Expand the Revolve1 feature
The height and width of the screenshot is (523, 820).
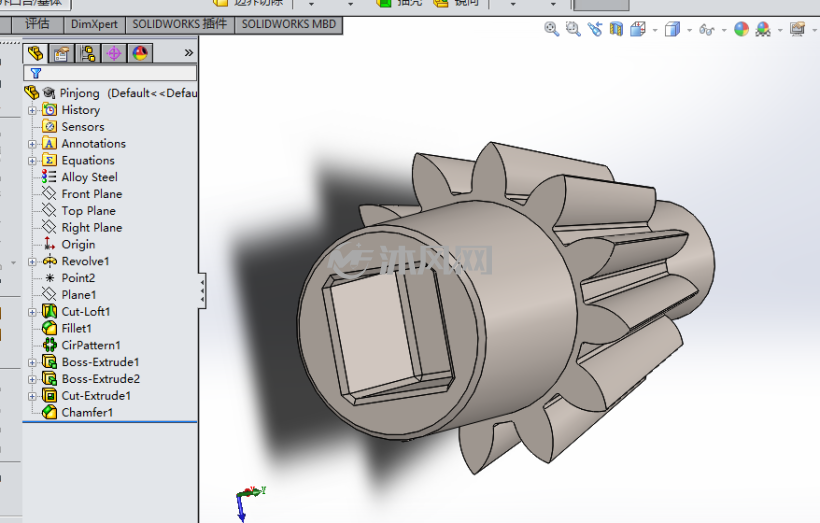32,262
